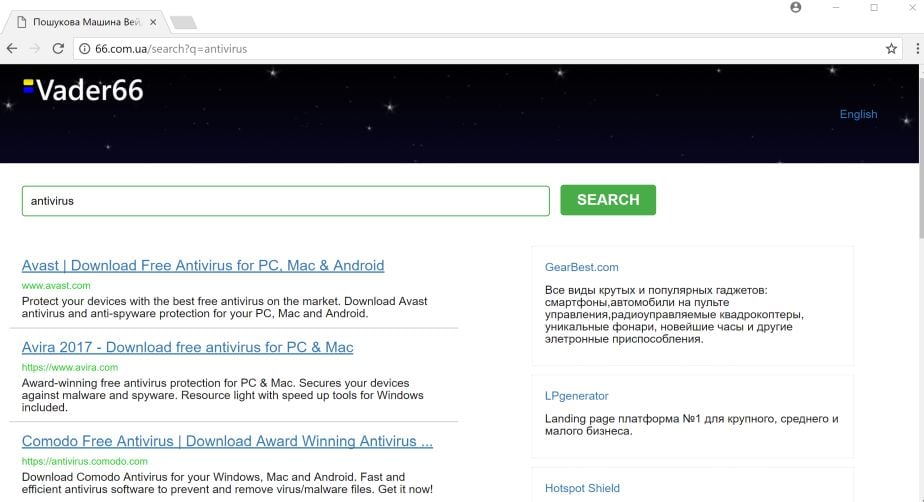
Task: Reload the page with the refresh icon
Action: tap(58, 49)
